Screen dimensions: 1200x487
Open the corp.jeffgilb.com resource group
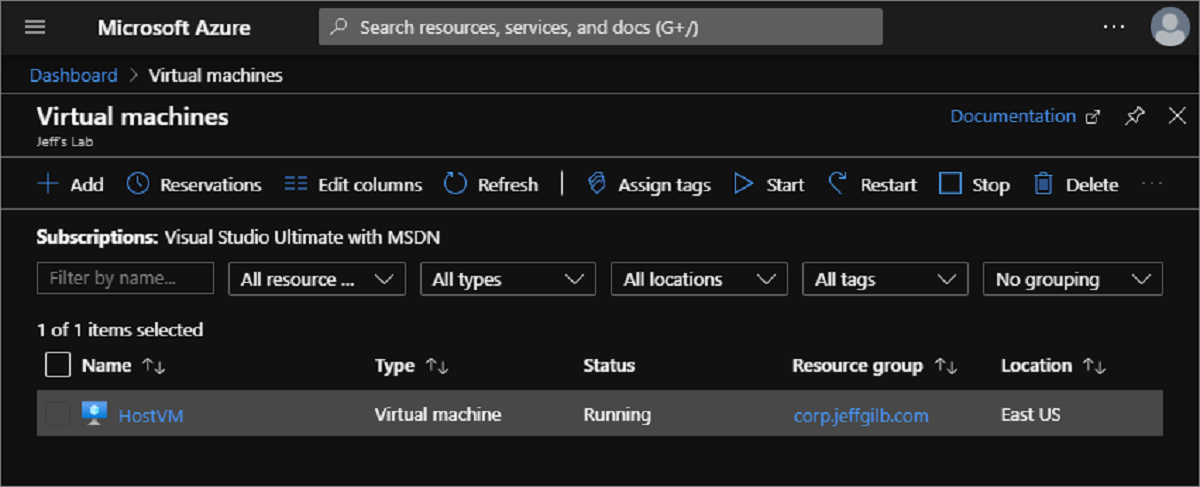[861, 415]
